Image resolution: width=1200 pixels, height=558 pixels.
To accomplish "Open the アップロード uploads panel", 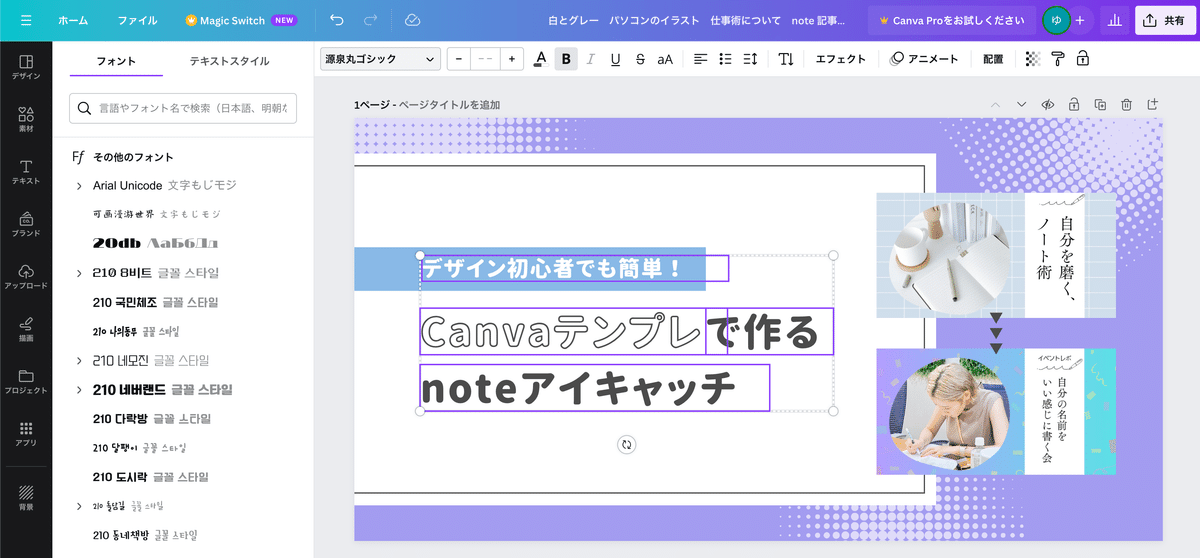I will coord(26,277).
